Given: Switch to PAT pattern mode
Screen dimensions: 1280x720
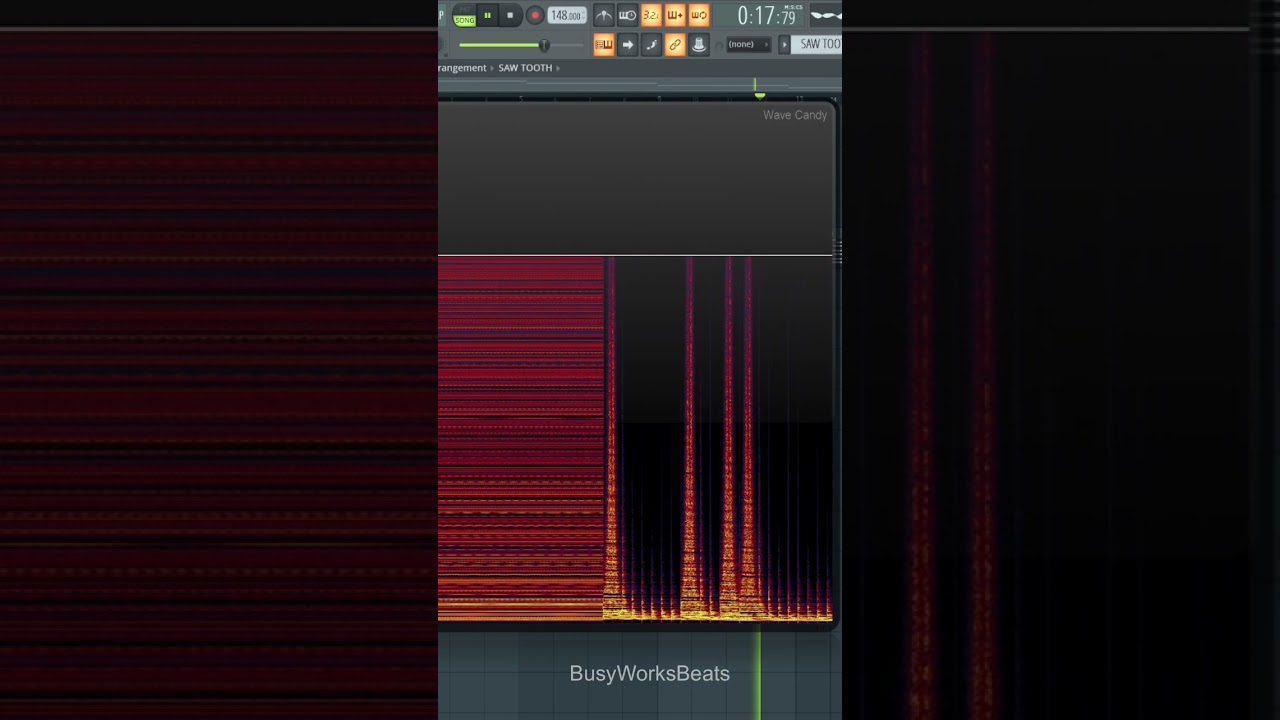Looking at the screenshot, I should pyautogui.click(x=464, y=9).
